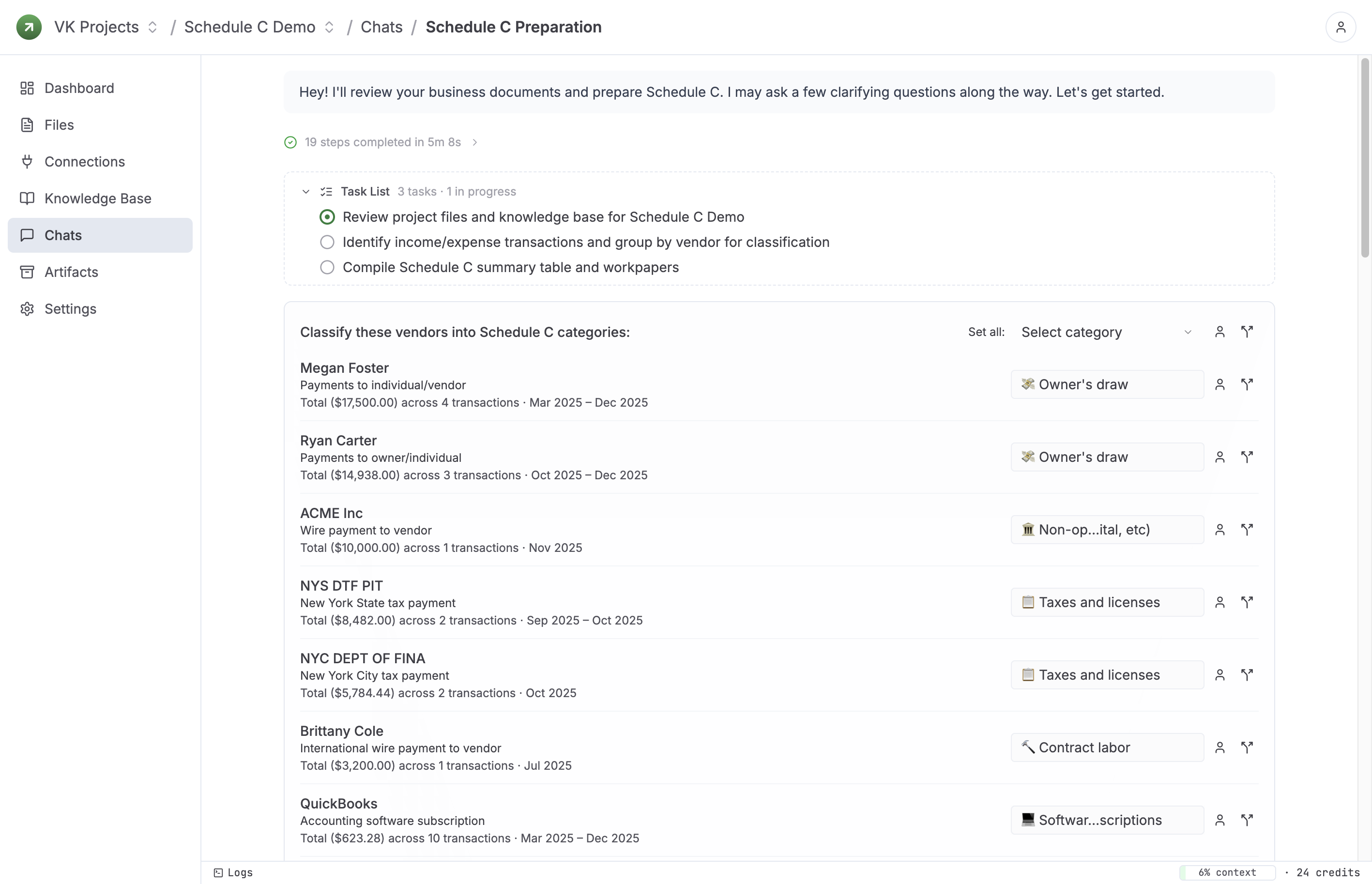The height and width of the screenshot is (884, 1372).
Task: Click the branch icon next to ACME Inc's category
Action: point(1248,529)
